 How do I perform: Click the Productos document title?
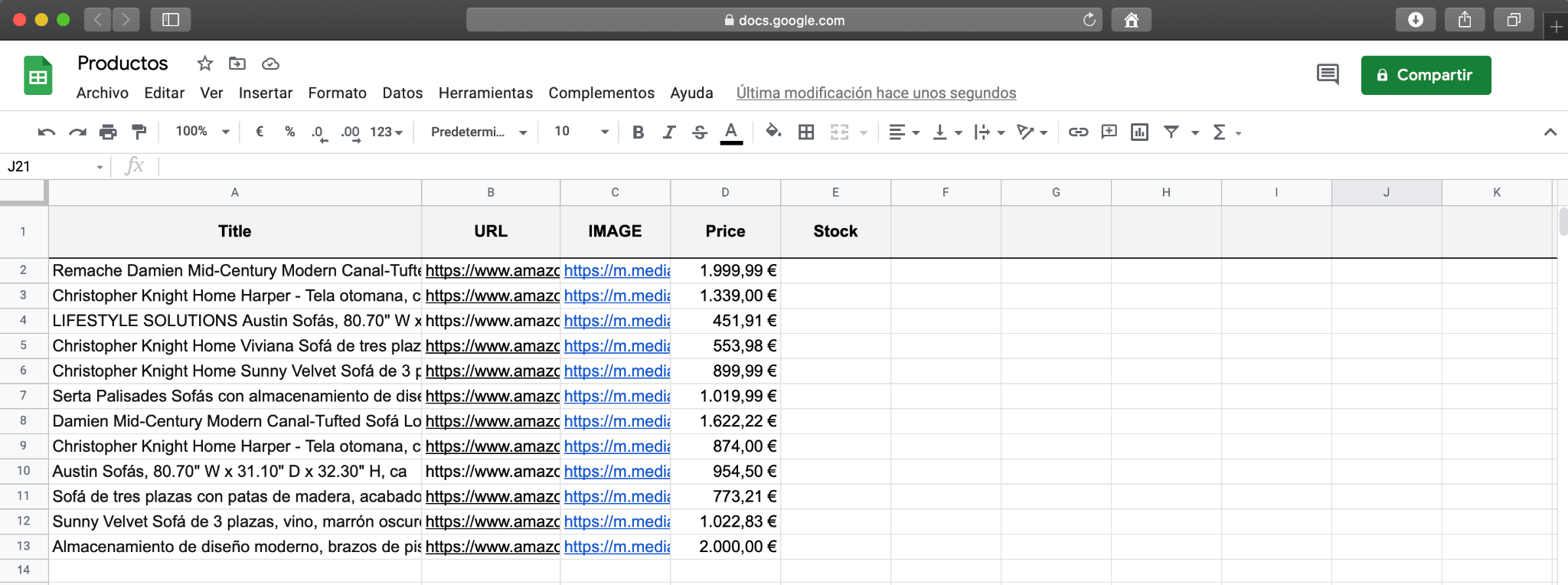[x=122, y=63]
